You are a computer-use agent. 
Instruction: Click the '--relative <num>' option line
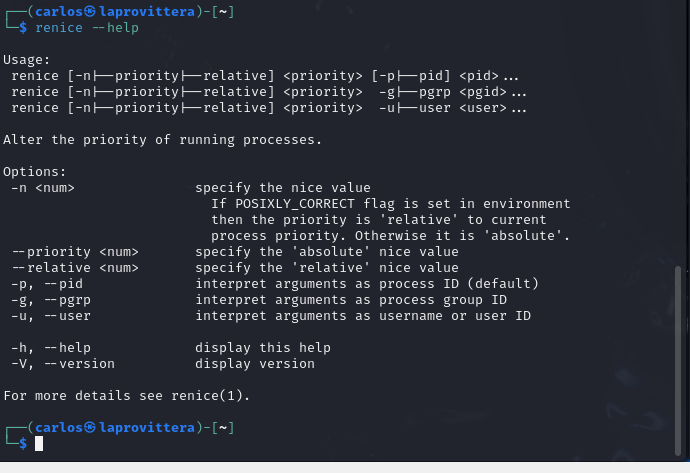75,268
